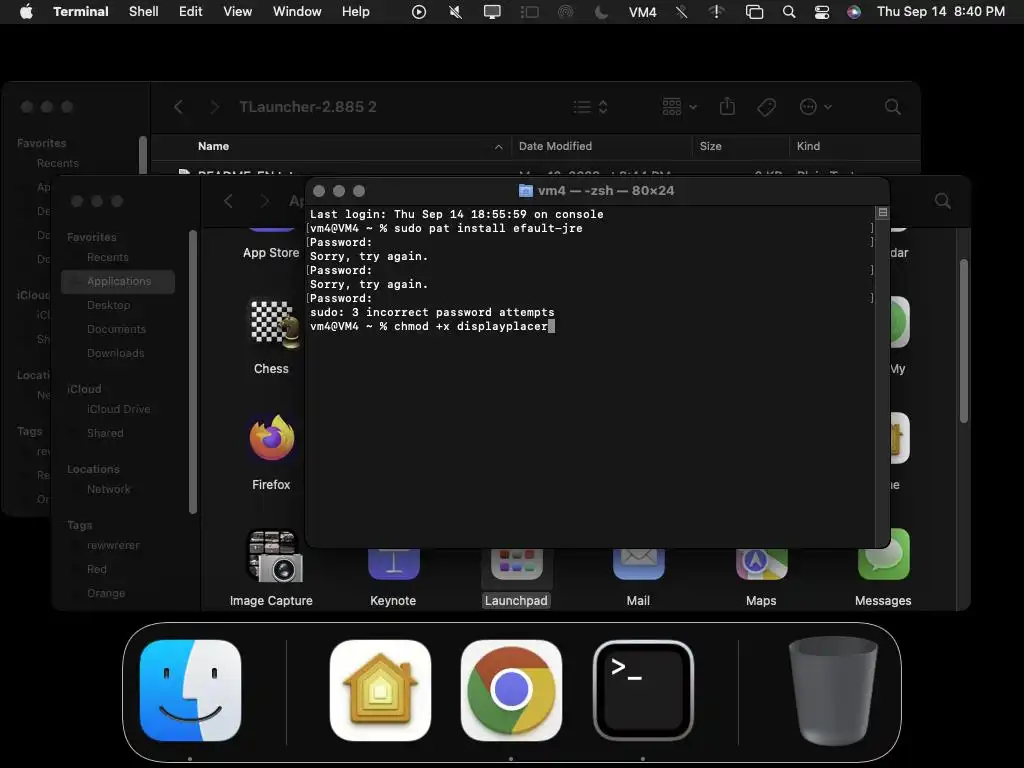Open Siri from the menu bar
The image size is (1024, 768).
(854, 12)
